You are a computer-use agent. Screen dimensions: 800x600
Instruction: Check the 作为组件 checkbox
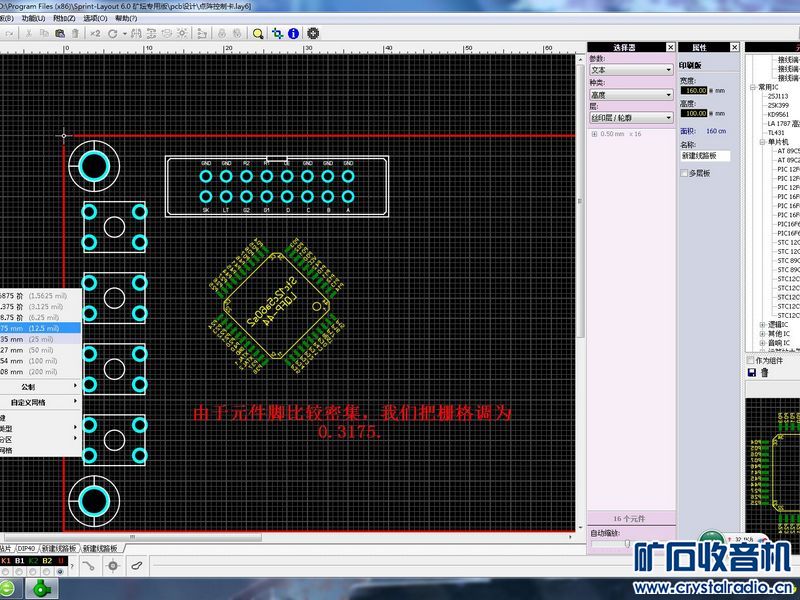(x=752, y=360)
